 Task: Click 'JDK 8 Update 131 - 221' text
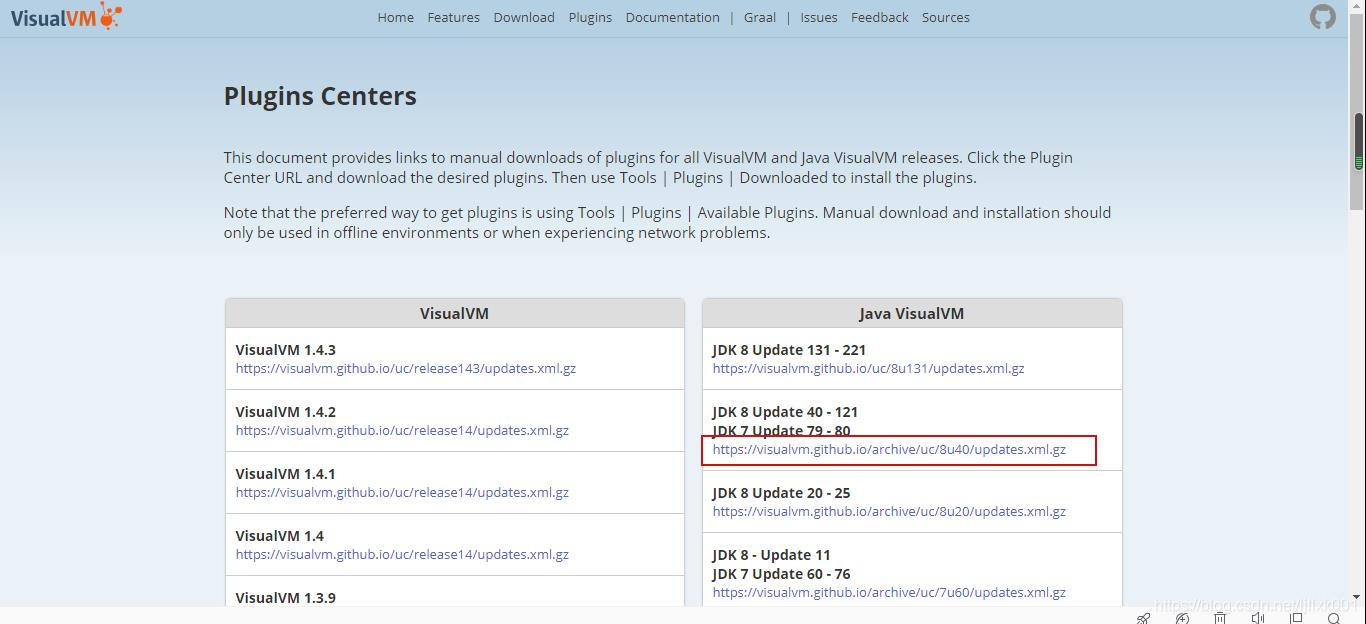pyautogui.click(x=789, y=350)
